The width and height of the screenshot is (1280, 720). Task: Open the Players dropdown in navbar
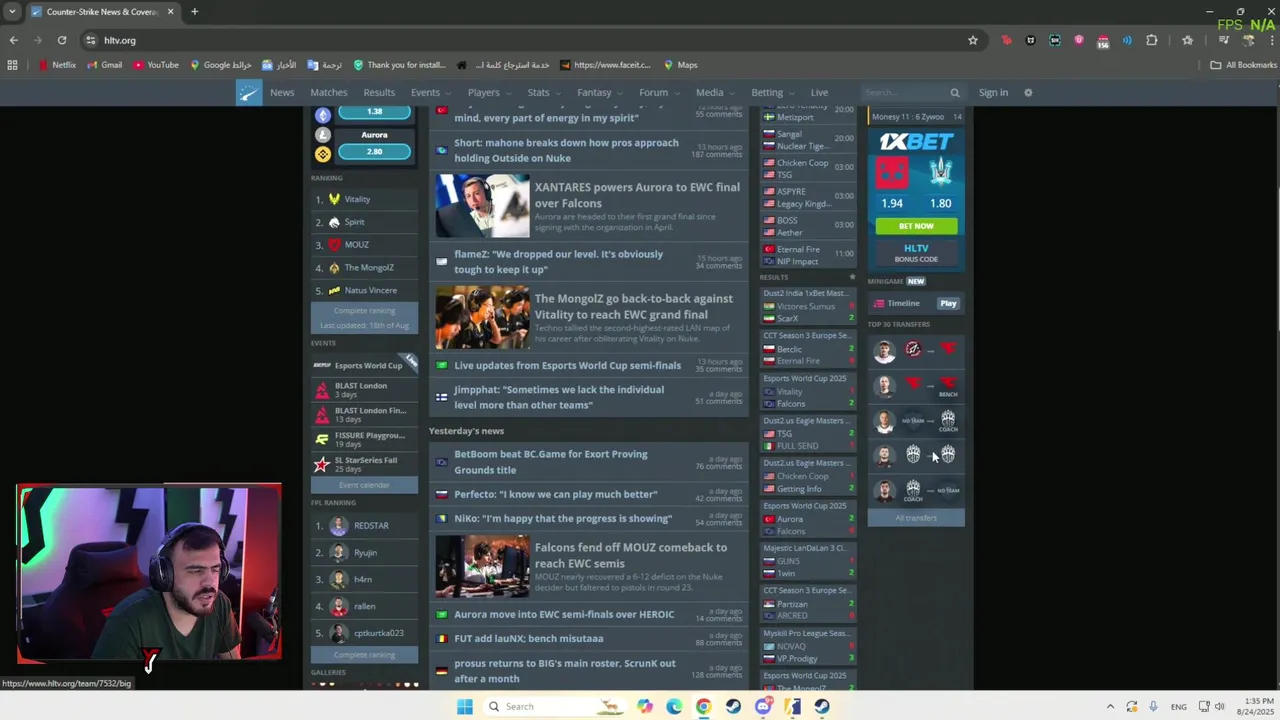(x=490, y=93)
